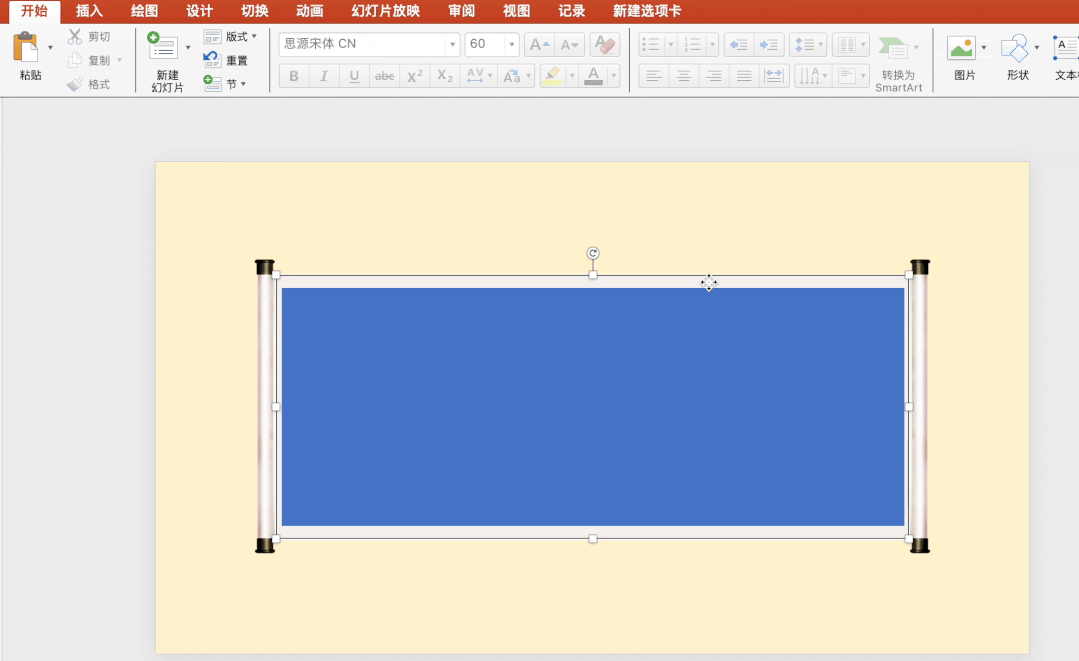Click the 复制 copy label
Viewport: 1079px width, 661px height.
tap(99, 61)
